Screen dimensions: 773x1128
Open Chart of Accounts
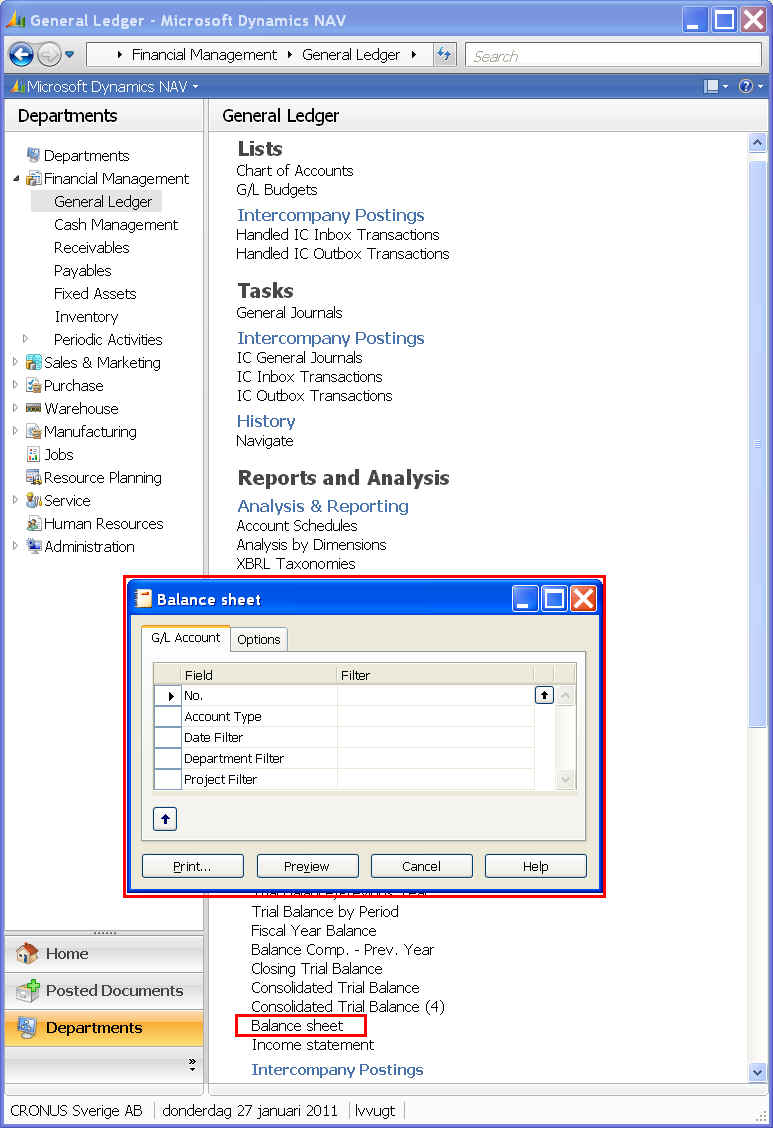(295, 170)
